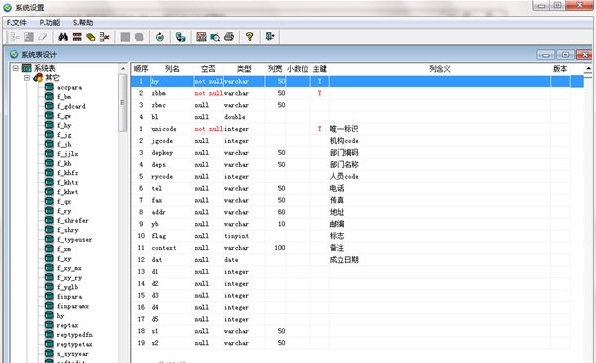Click the 系统表 root table icon
The height and width of the screenshot is (363, 596).
tap(27, 68)
